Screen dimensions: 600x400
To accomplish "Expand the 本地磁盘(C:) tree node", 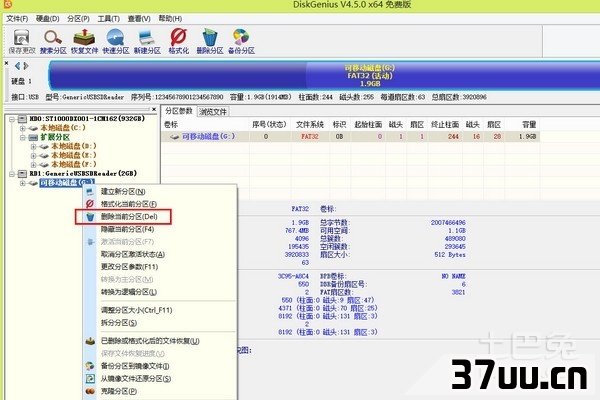I will pyautogui.click(x=23, y=128).
